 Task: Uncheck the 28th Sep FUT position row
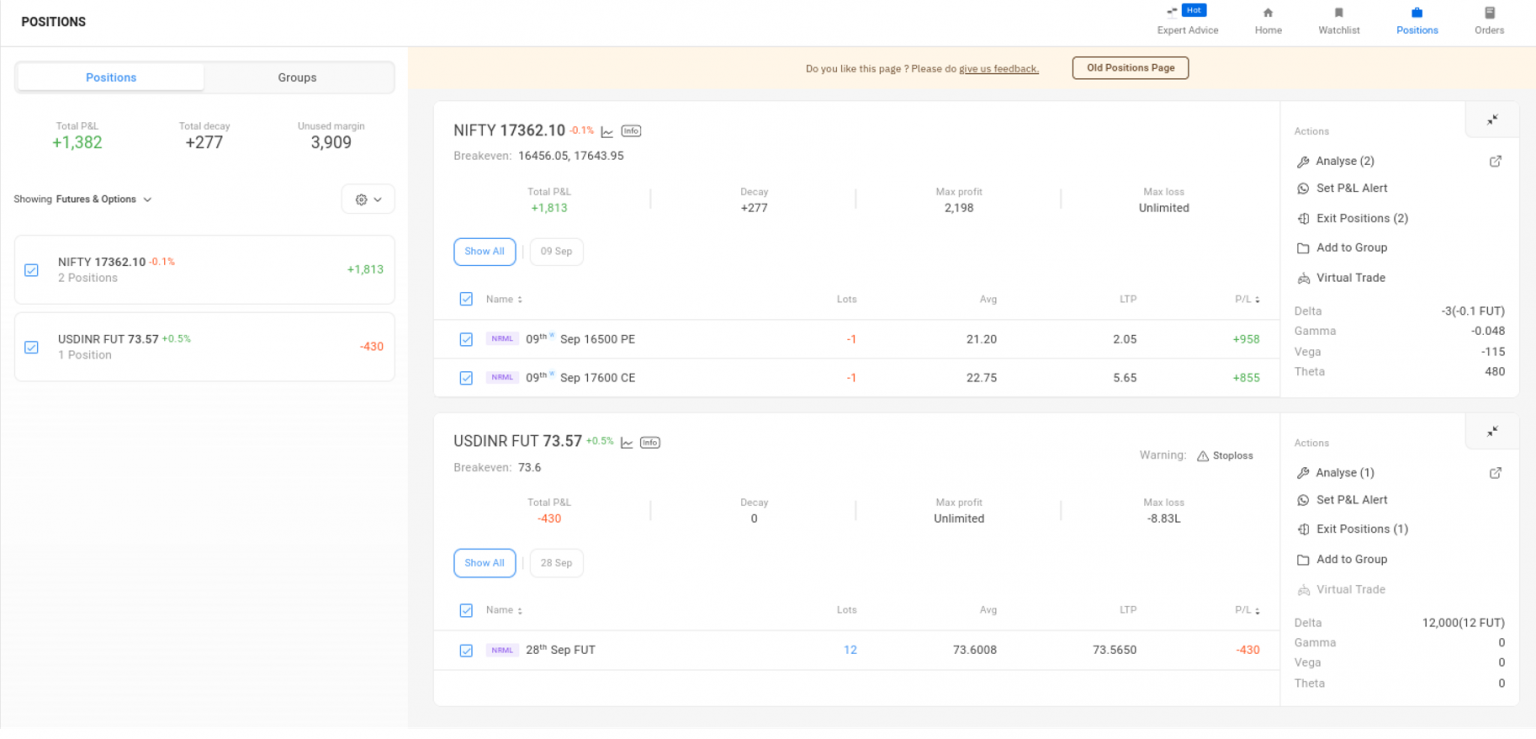click(466, 650)
